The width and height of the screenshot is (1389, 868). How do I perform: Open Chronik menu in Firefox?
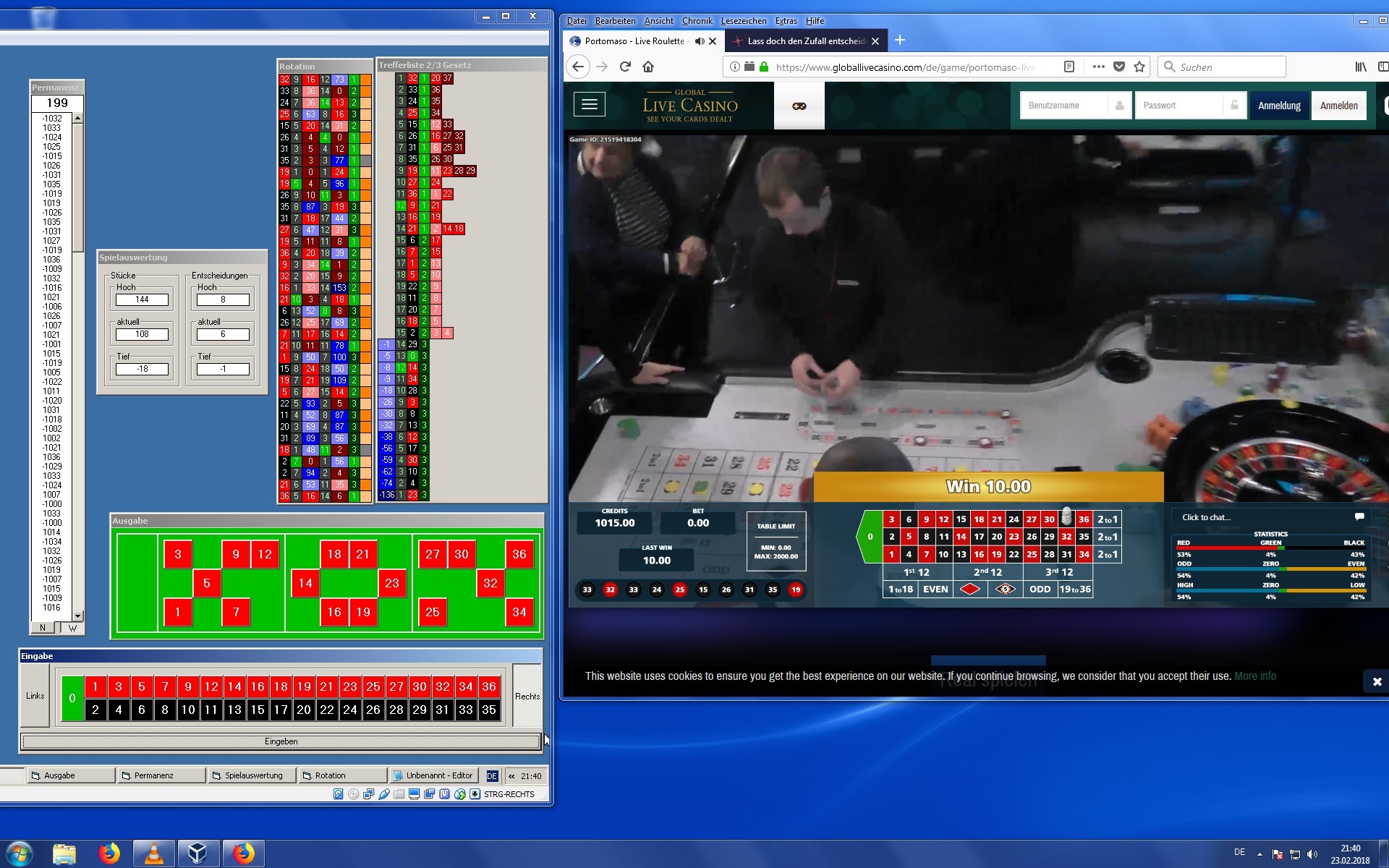coord(697,21)
